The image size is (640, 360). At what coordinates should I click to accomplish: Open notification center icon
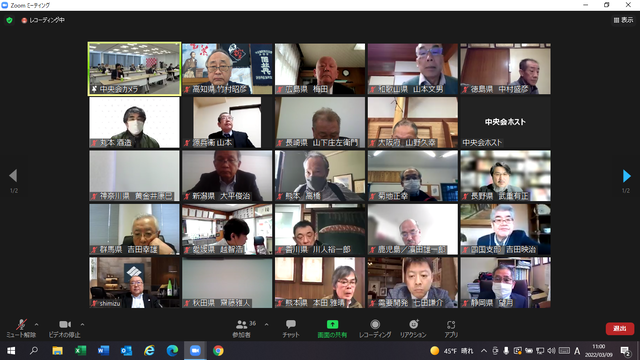tap(625, 351)
